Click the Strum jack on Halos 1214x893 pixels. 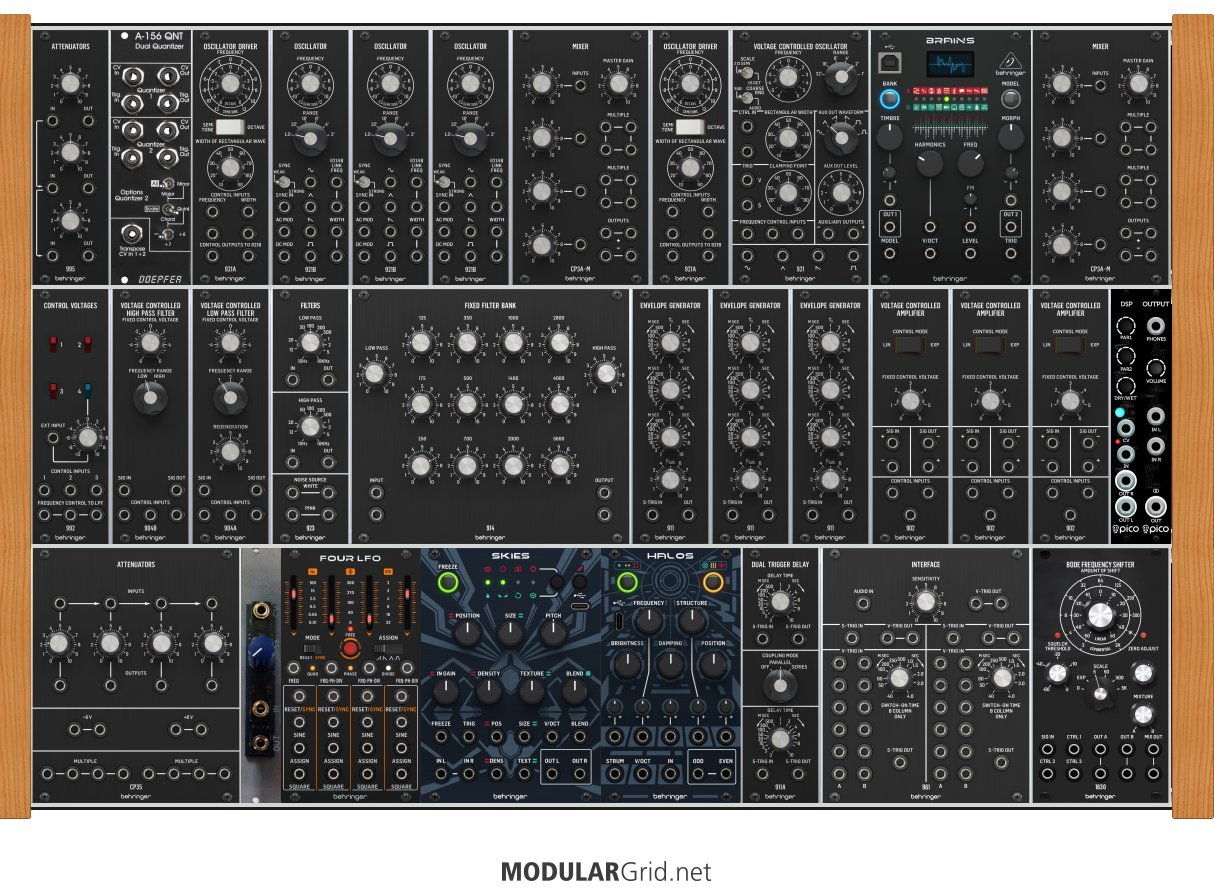point(614,773)
